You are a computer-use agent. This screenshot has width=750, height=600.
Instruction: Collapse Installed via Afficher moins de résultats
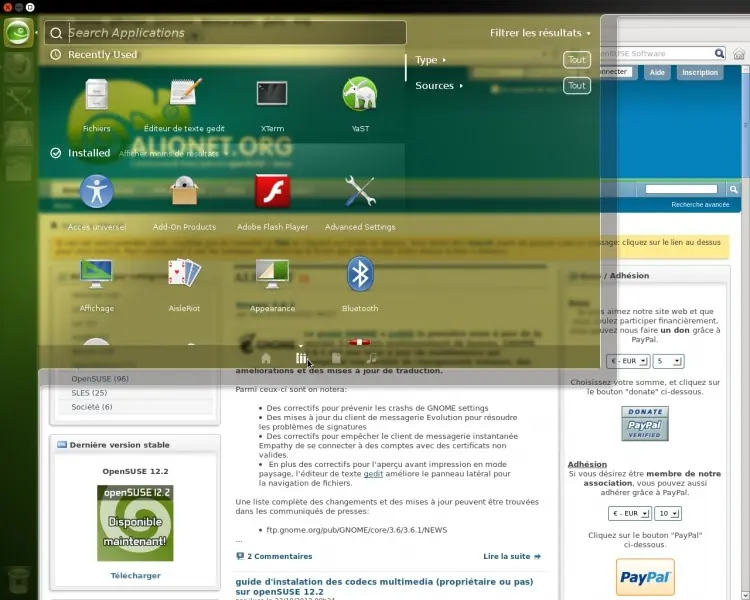tap(171, 154)
